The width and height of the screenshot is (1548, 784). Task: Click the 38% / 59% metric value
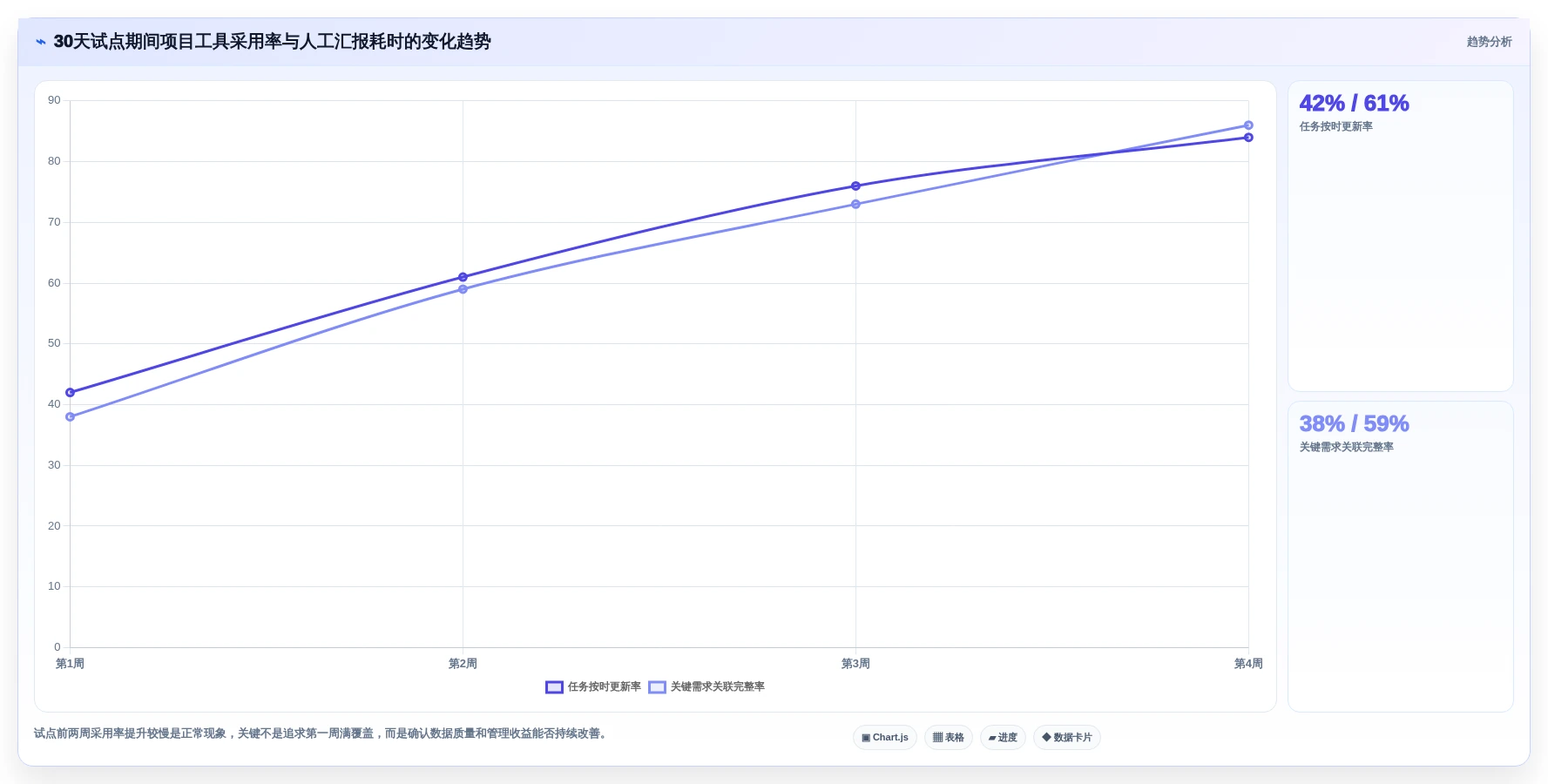pyautogui.click(x=1354, y=424)
